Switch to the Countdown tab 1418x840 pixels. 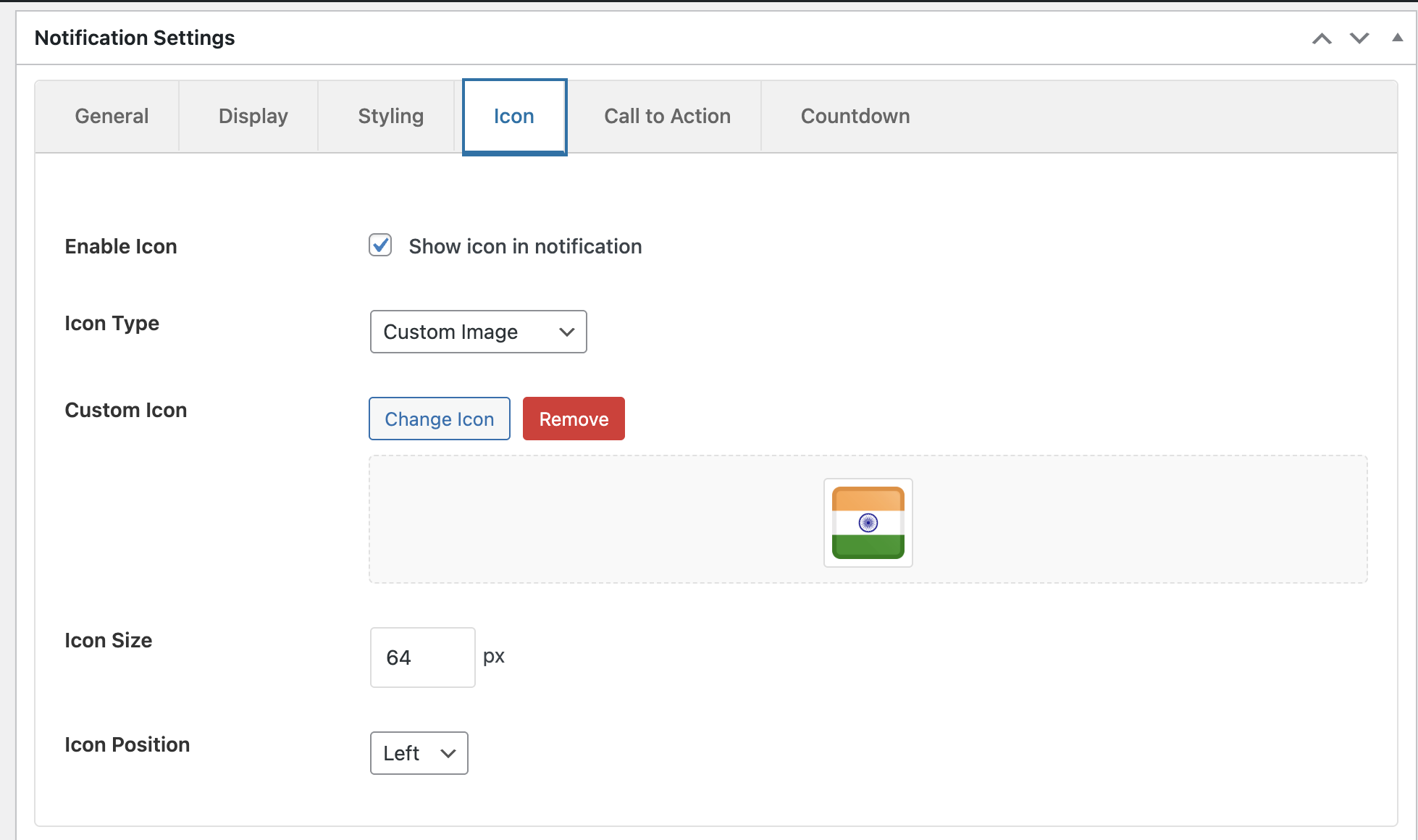pyautogui.click(x=855, y=116)
